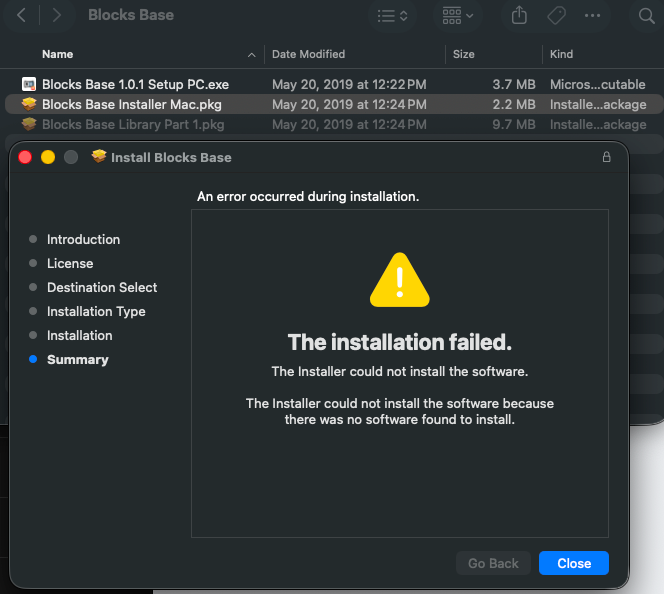Click the Blocks Base window title

coord(131,15)
